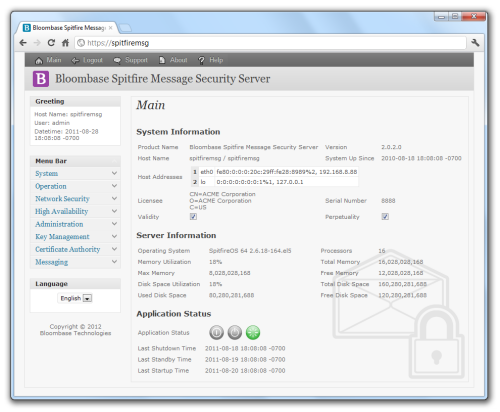Open a new browser tab
The image size is (500, 412).
(x=125, y=28)
